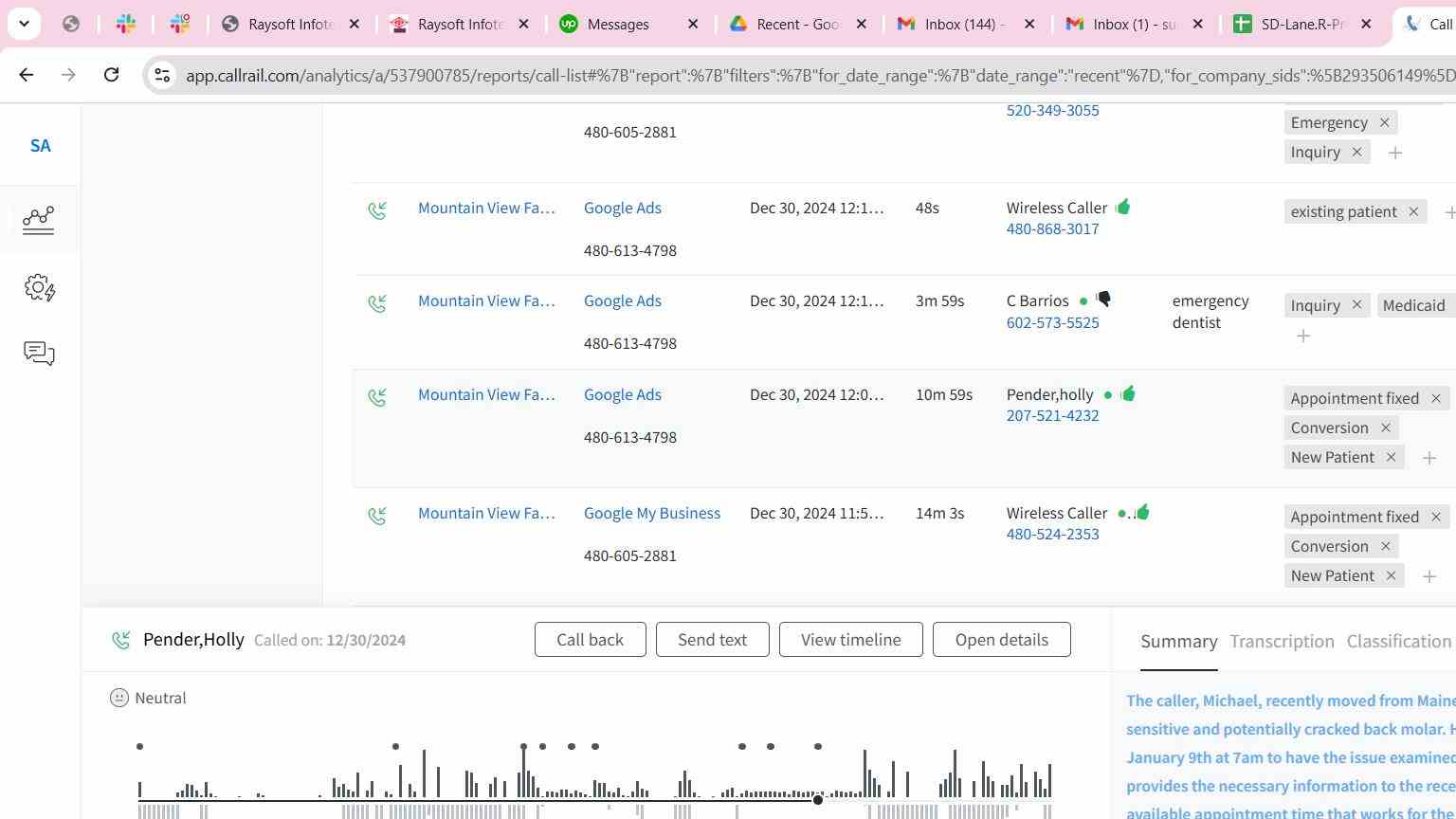The image size is (1456, 819).
Task: Reload the page with browser refresh button
Action: tap(111, 75)
